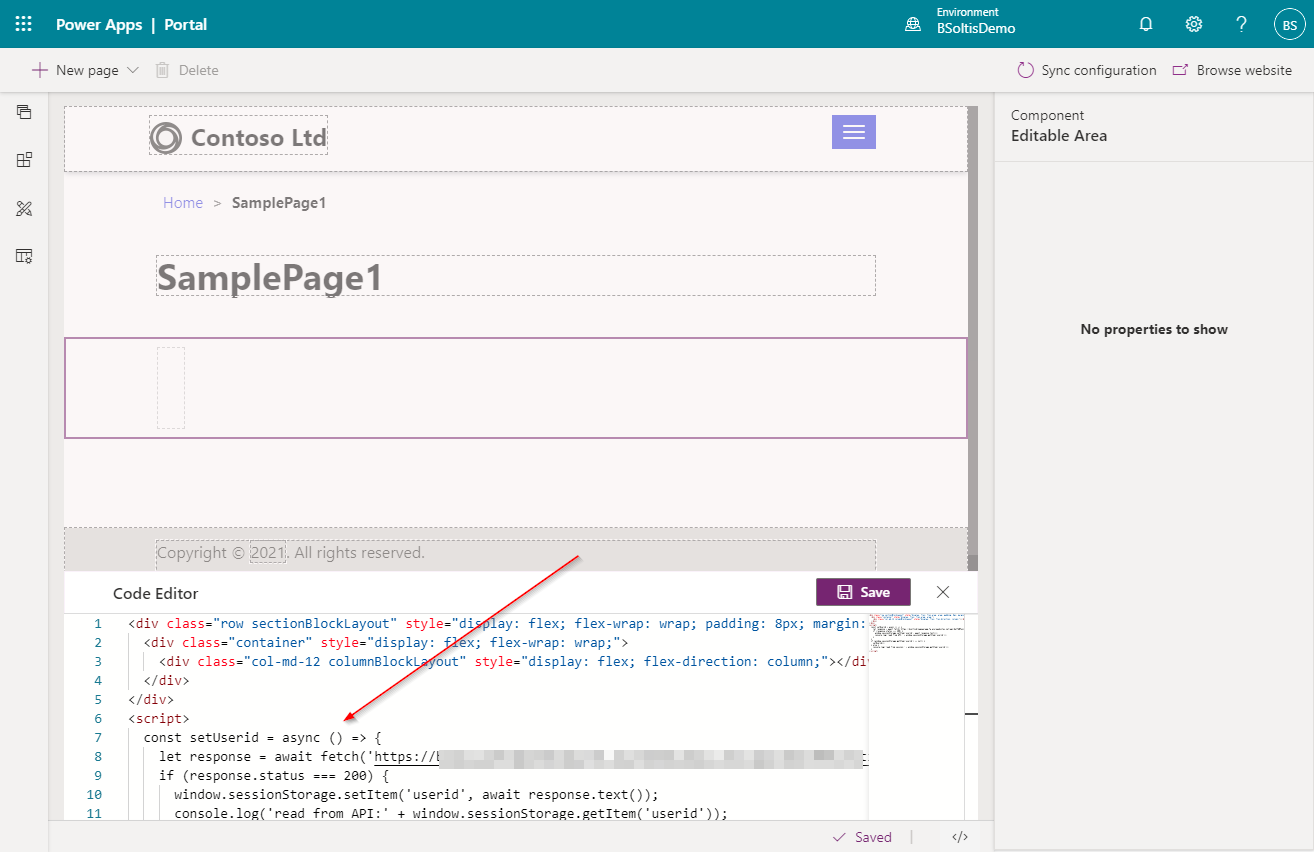
Task: Open the settings gear
Action: click(x=1194, y=24)
